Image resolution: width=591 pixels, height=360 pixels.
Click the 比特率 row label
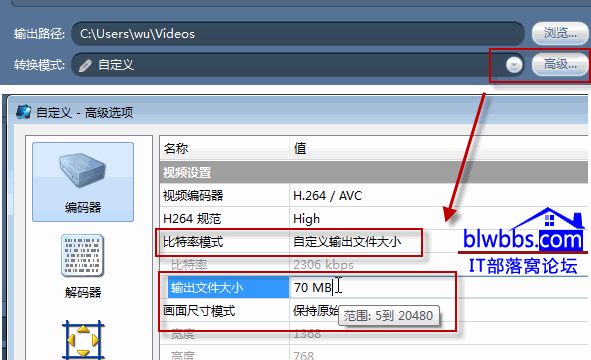(189, 265)
